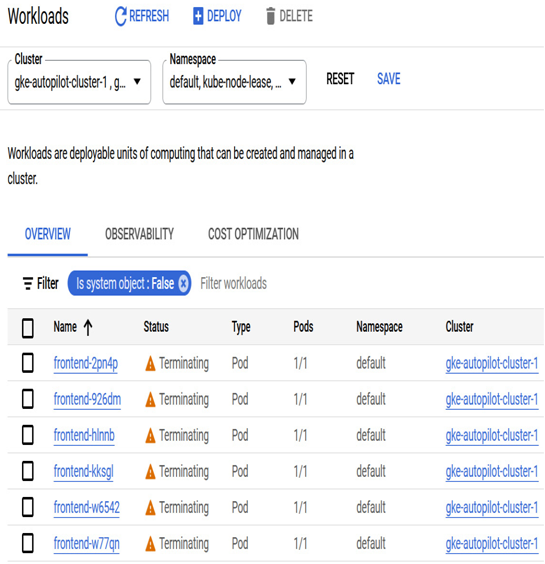
Task: Open the Cost Optimization tab
Action: (253, 234)
